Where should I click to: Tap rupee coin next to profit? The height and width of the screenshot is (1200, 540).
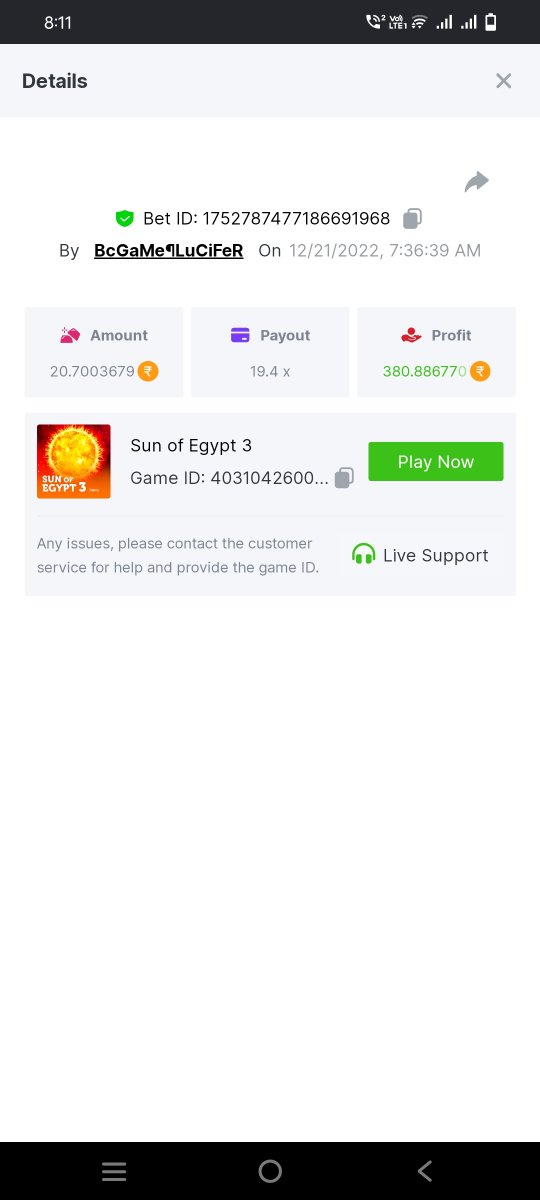click(480, 371)
